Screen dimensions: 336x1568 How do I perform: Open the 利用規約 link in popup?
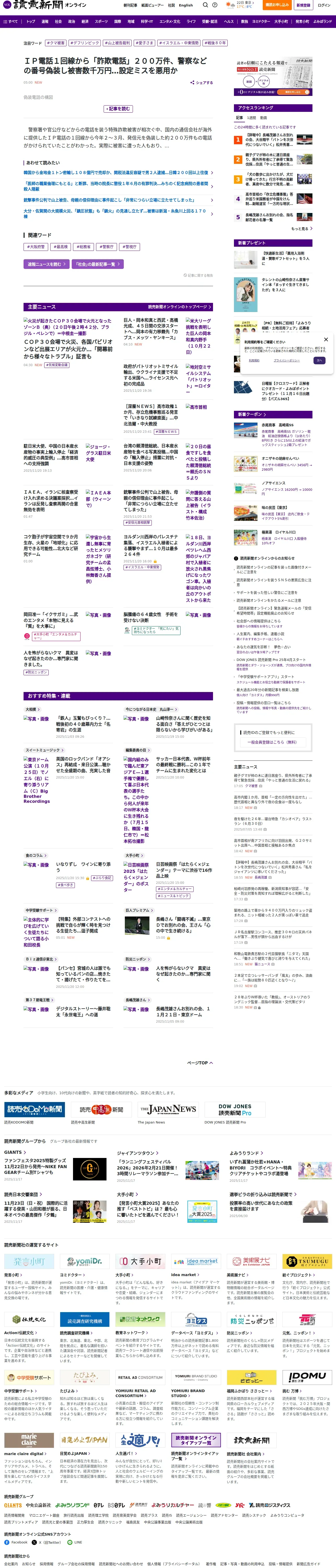click(x=254, y=360)
